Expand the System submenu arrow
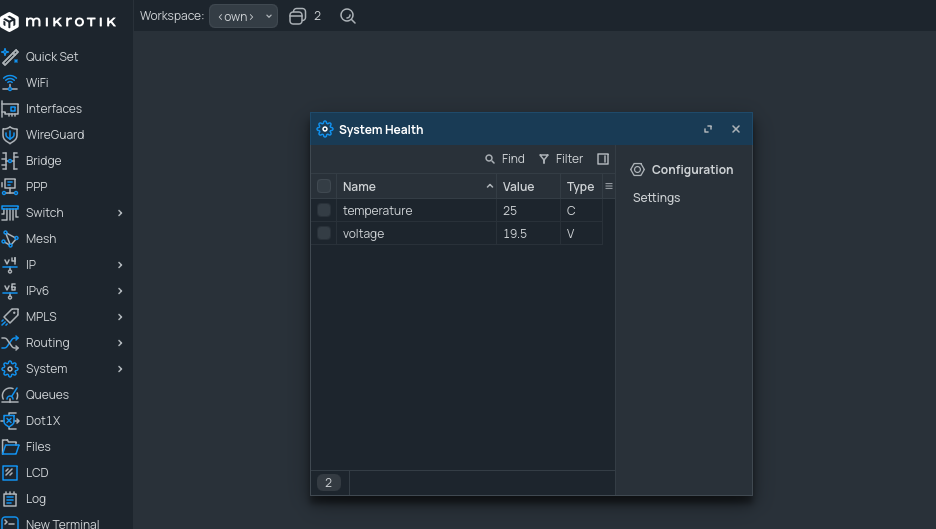 pyautogui.click(x=120, y=369)
